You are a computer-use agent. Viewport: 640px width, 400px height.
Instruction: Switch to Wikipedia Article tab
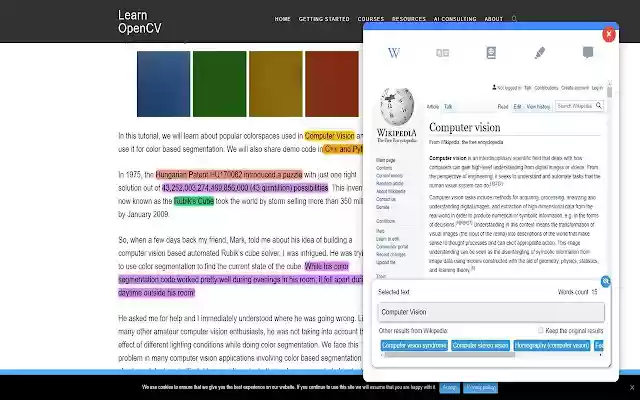[x=433, y=107]
